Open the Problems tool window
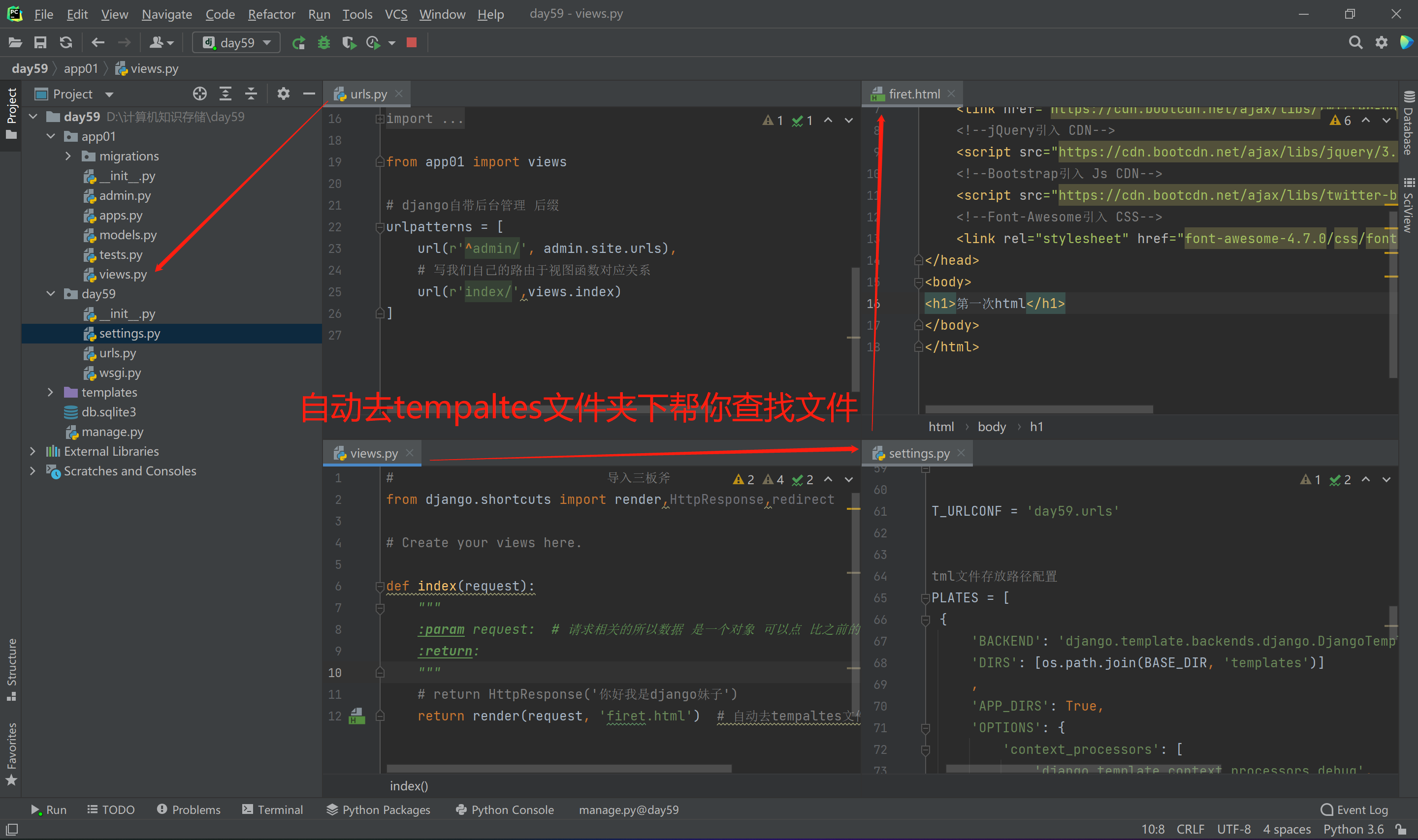This screenshot has width=1418, height=840. click(x=189, y=809)
